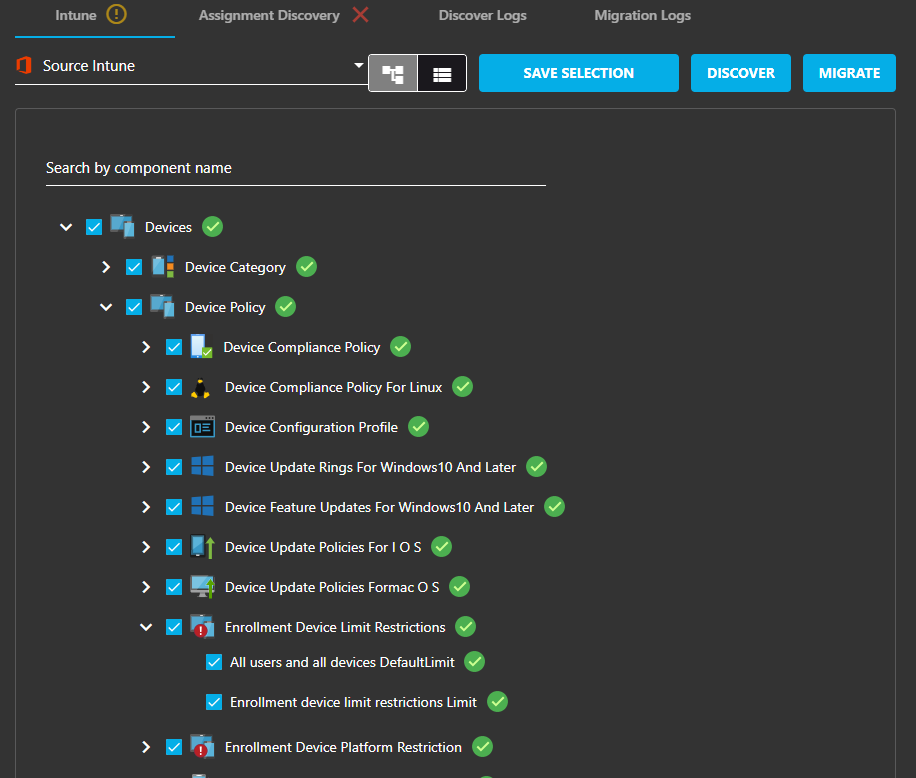The width and height of the screenshot is (916, 778).
Task: Toggle Device Configuration Profile checkbox
Action: 174,427
